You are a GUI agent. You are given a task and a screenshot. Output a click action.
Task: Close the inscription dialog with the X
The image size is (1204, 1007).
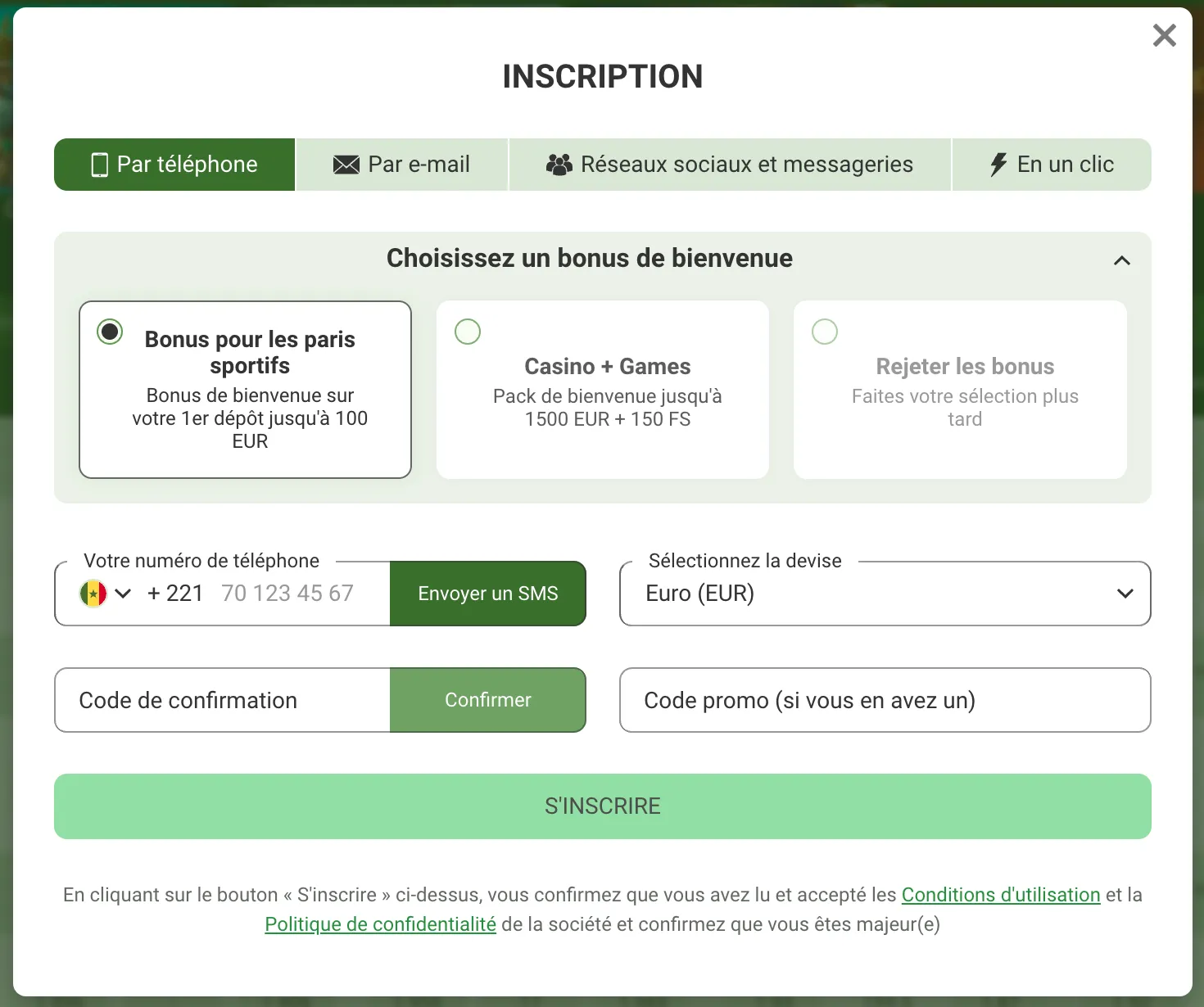pos(1164,35)
